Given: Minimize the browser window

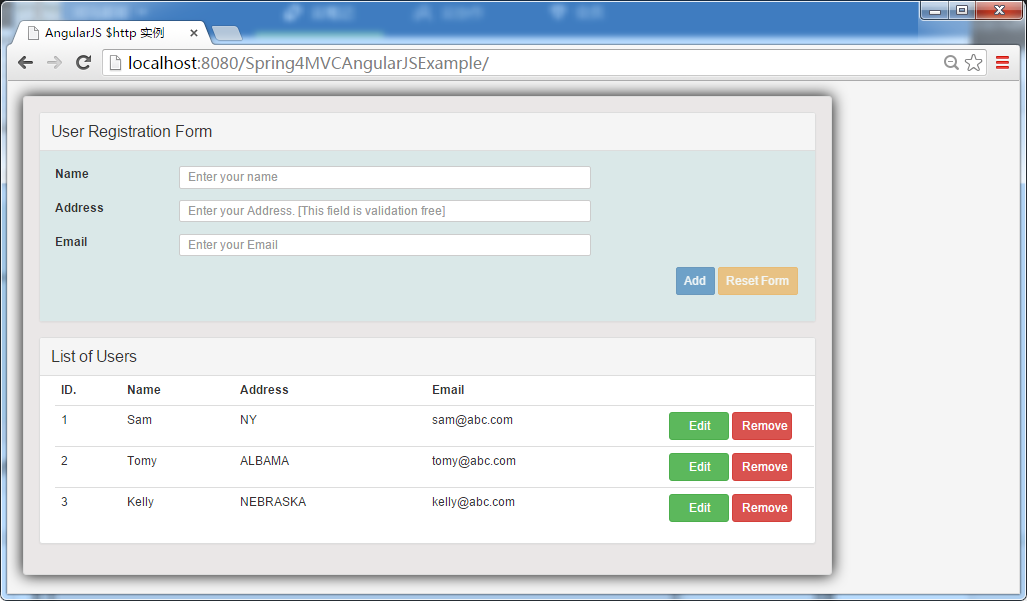Looking at the screenshot, I should click(935, 10).
